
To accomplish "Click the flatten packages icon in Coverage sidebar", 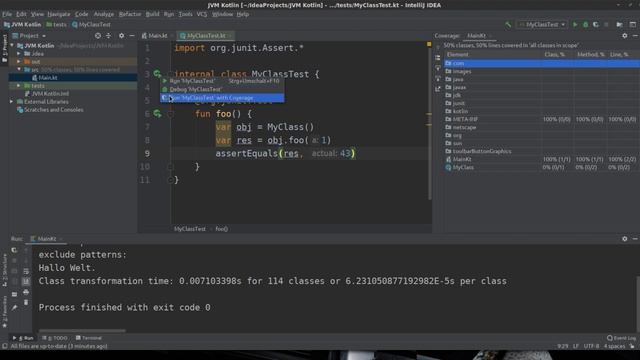I will 438,58.
